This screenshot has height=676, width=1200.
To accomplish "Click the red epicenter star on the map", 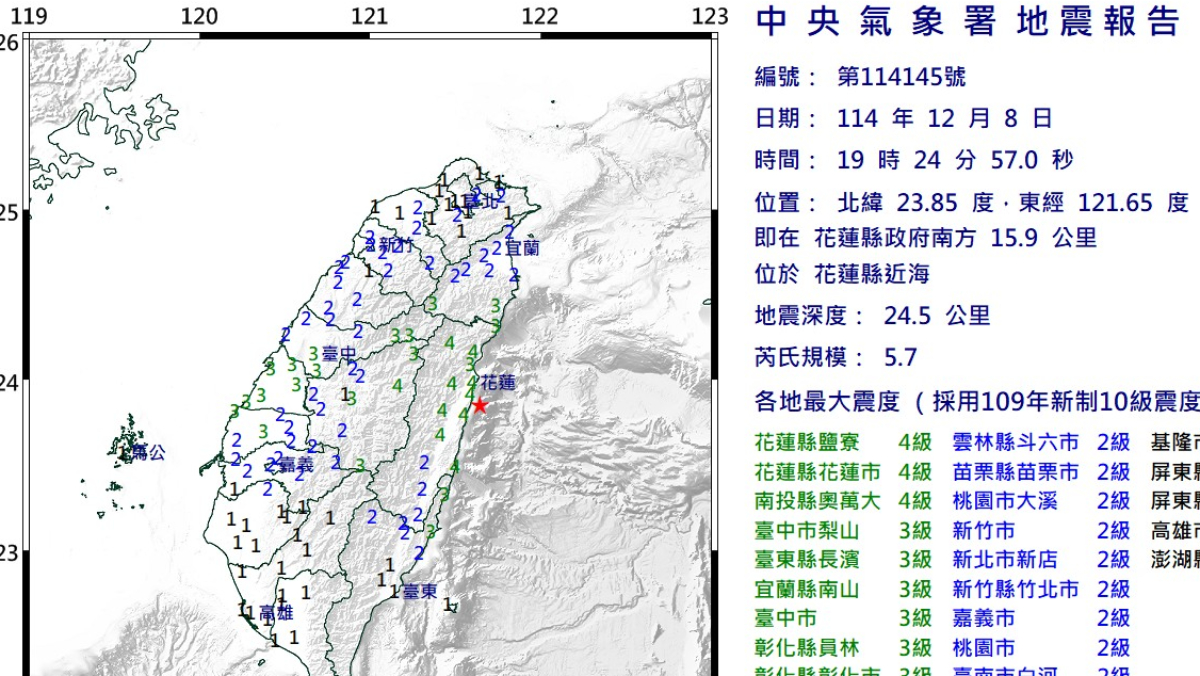I will pos(480,405).
